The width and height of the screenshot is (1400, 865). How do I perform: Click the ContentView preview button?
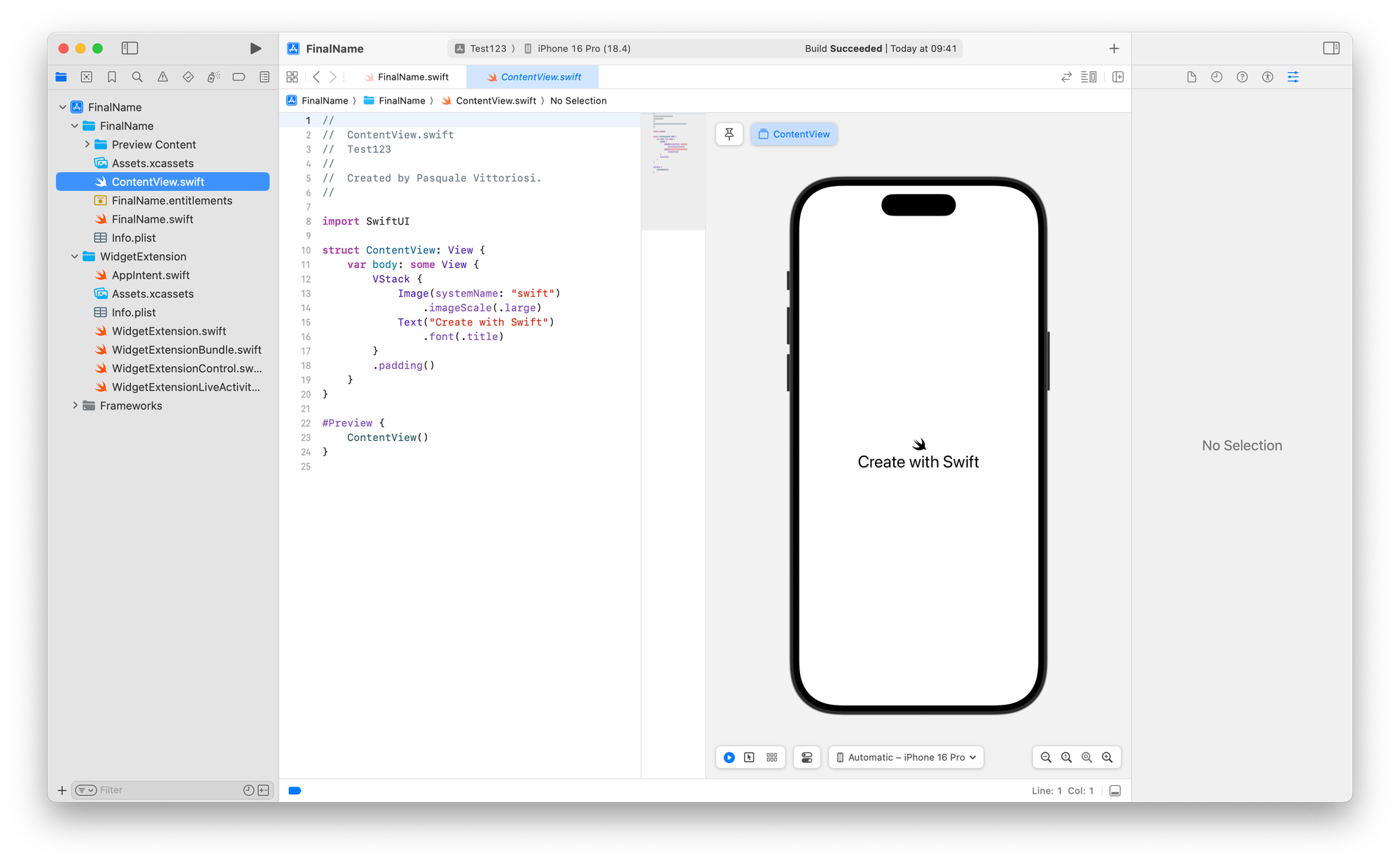click(794, 134)
